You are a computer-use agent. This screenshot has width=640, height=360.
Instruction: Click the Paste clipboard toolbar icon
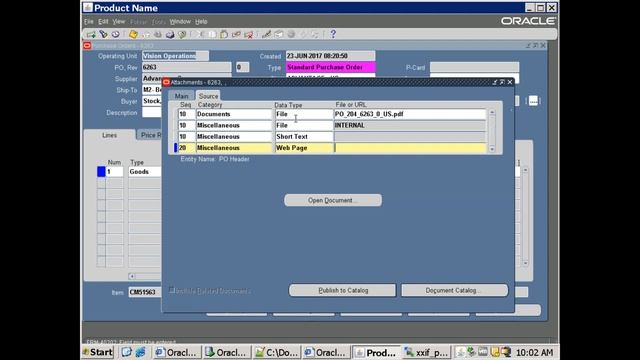224,34
